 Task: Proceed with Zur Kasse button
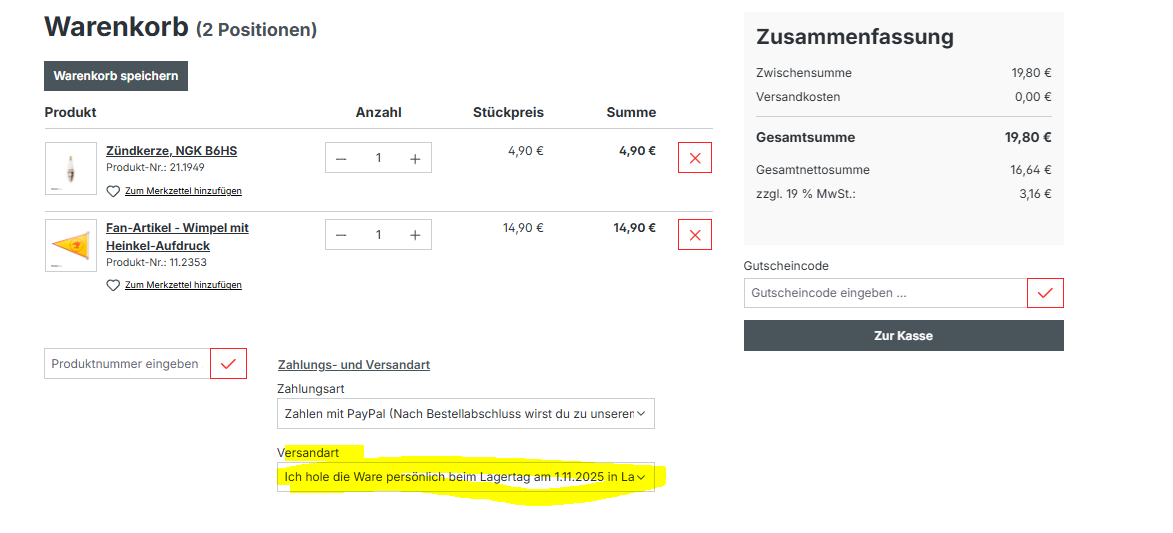tap(903, 336)
